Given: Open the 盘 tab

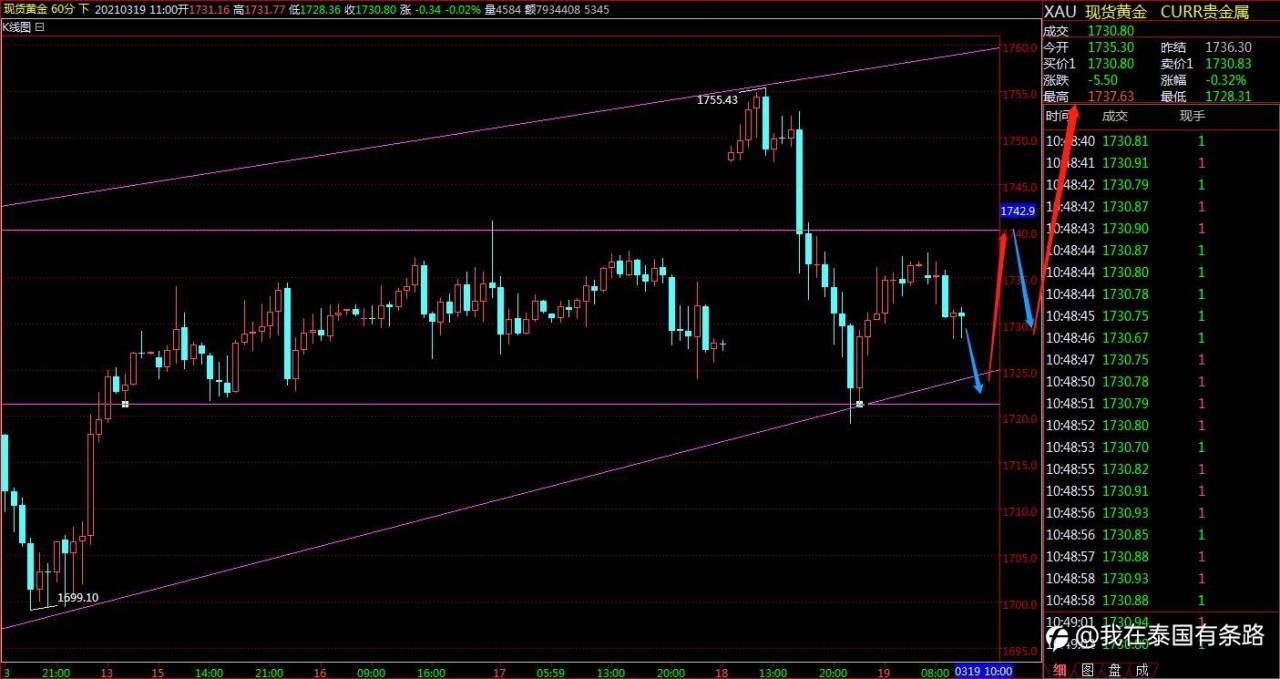Looking at the screenshot, I should (1114, 669).
